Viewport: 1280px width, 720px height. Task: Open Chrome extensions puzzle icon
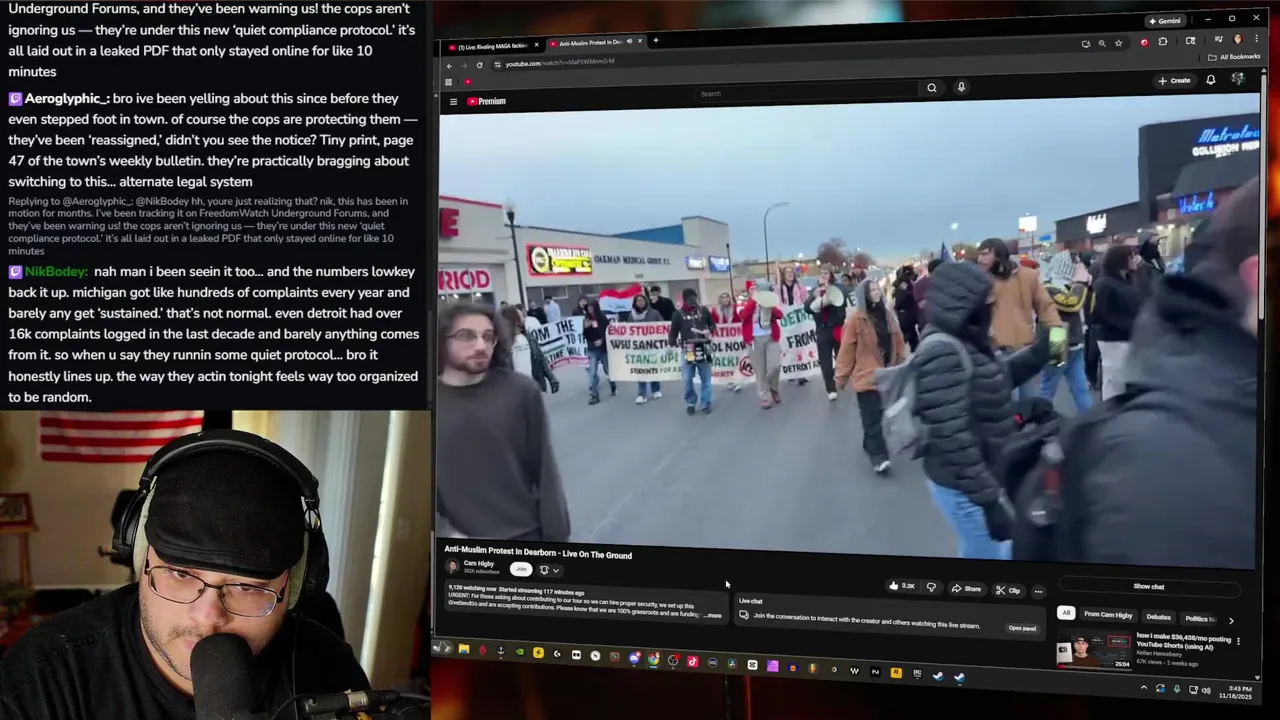pos(1163,42)
